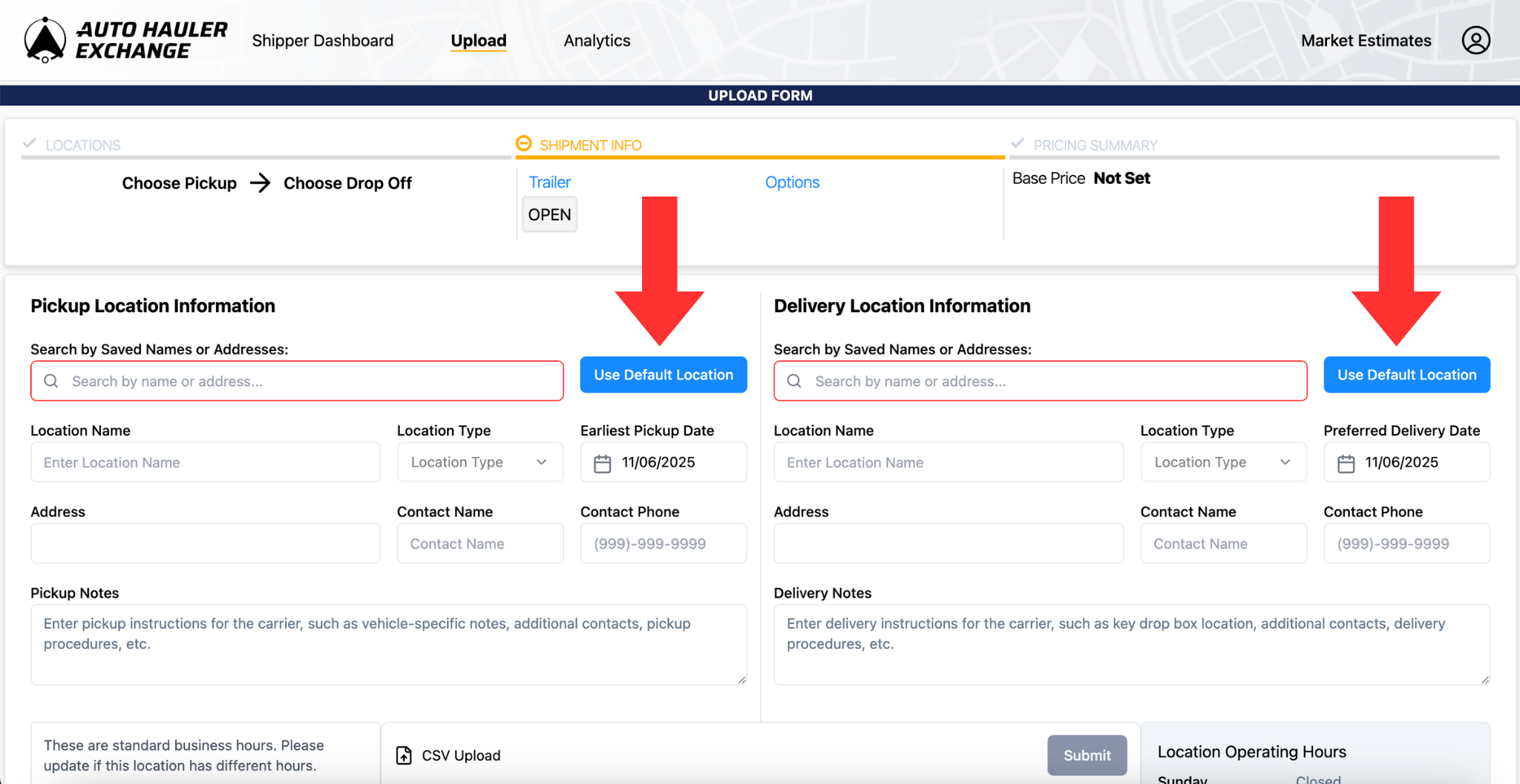1520x784 pixels.
Task: Click the LOCATIONS step checkmark
Action: [x=30, y=144]
